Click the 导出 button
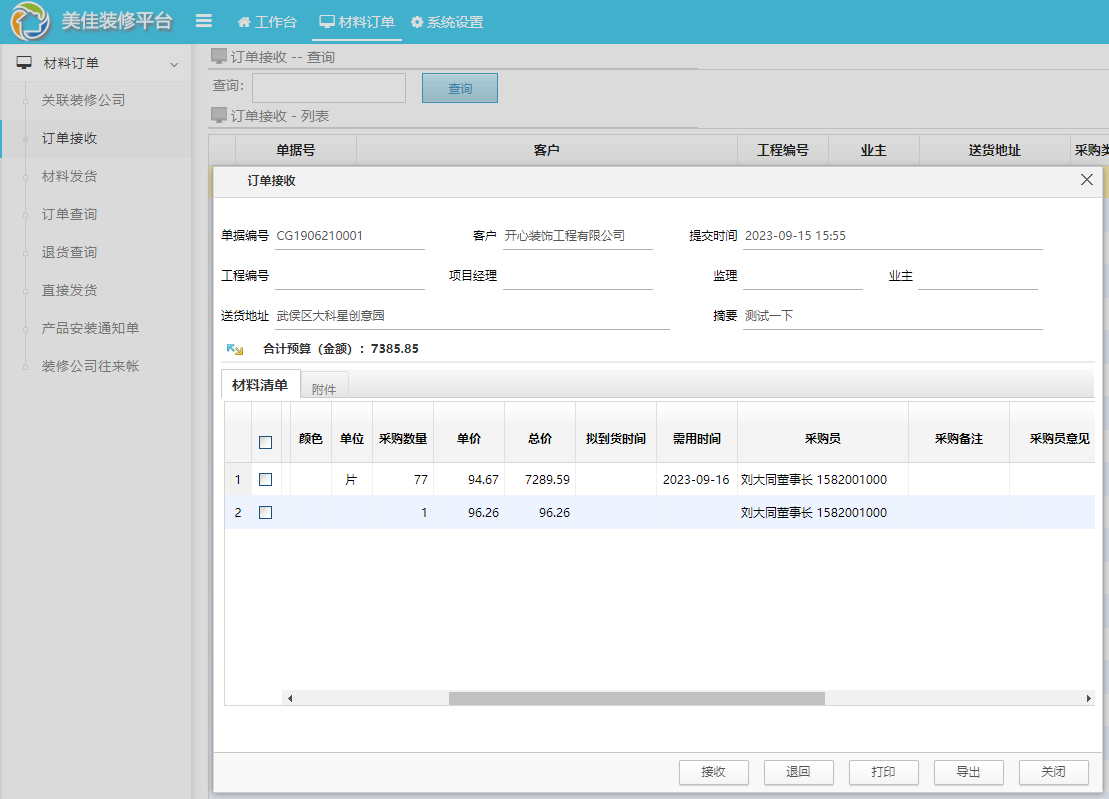Viewport: 1109px width, 799px height. 968,772
